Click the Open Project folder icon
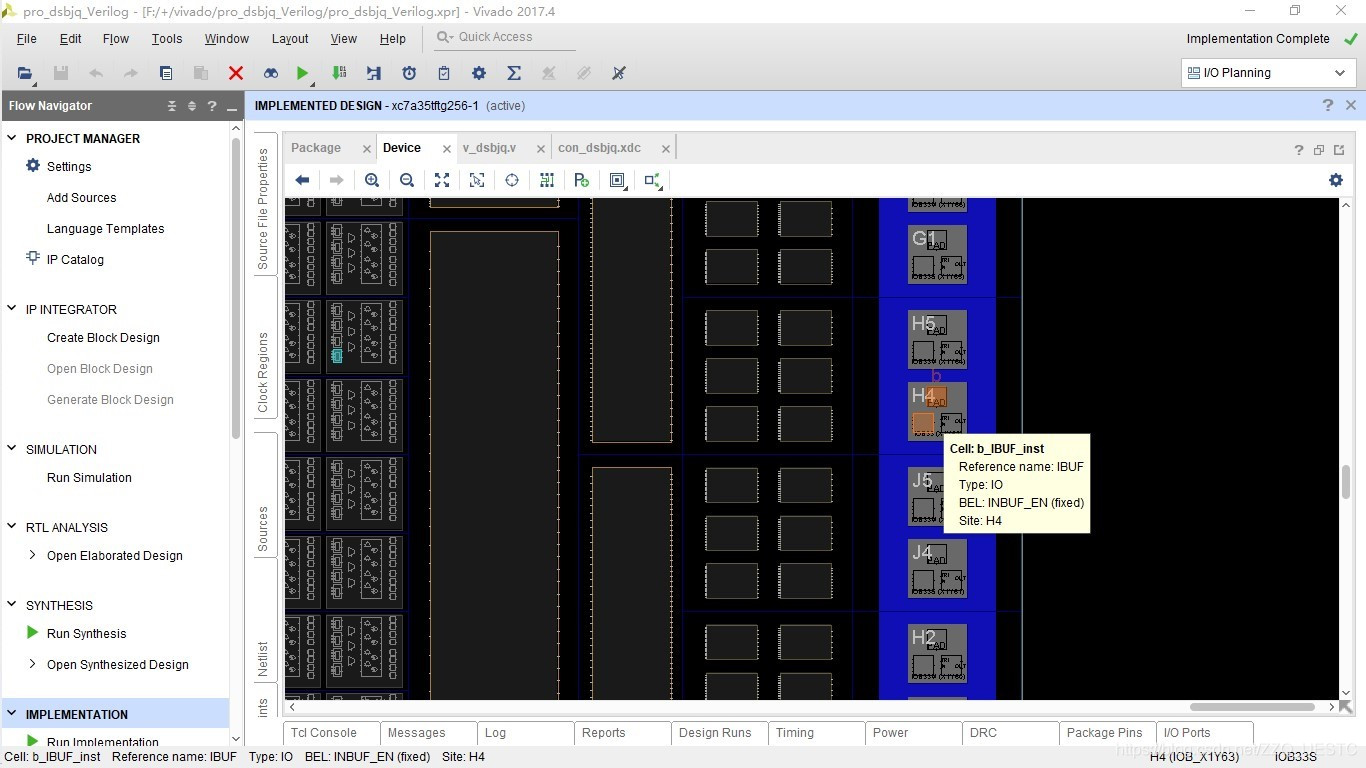 pos(25,73)
